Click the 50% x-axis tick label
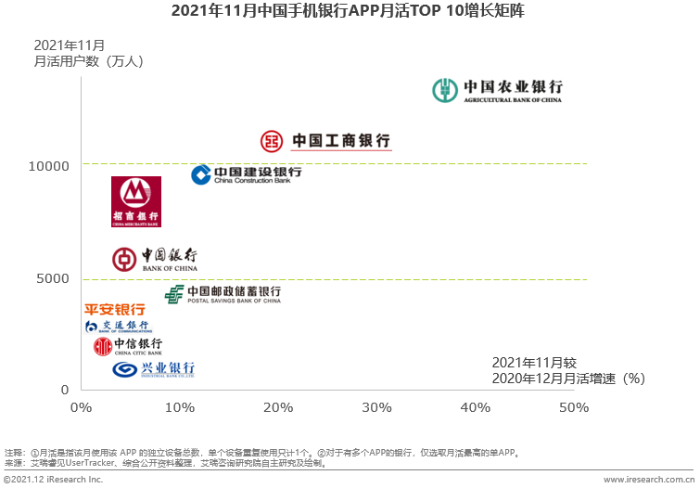Image resolution: width=700 pixels, height=488 pixels. (574, 407)
